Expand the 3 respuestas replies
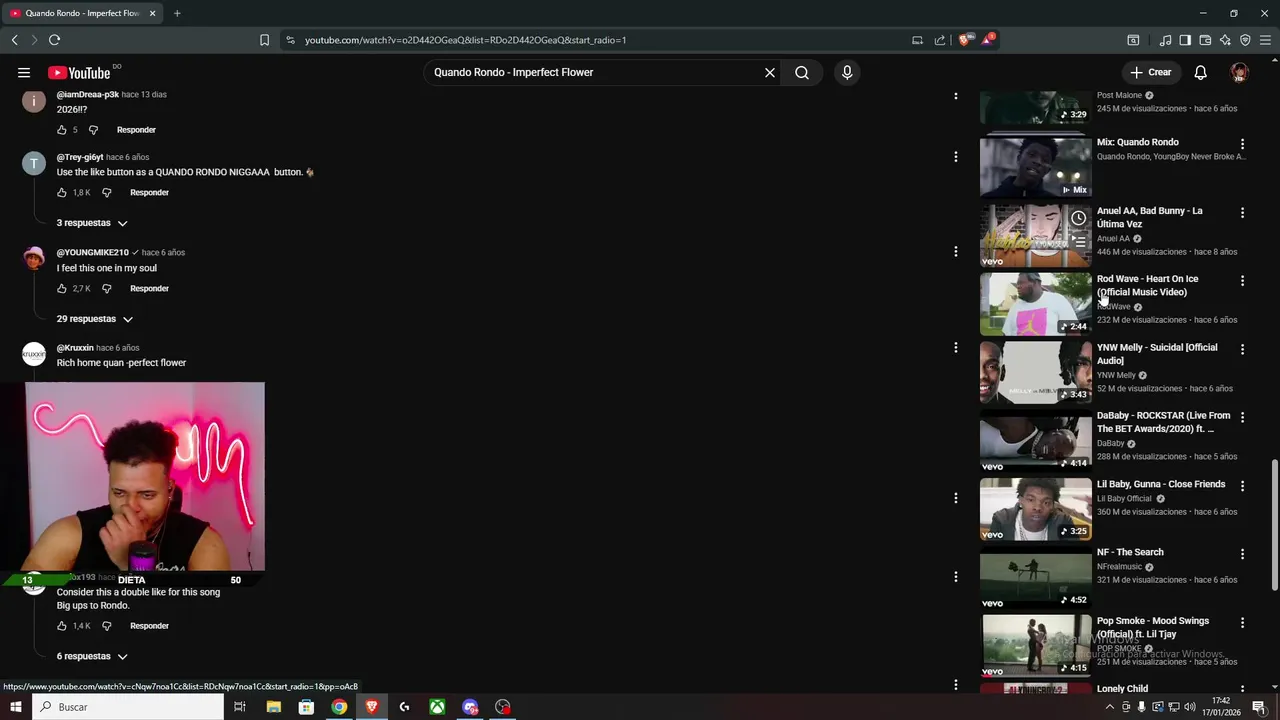The image size is (1280, 720). tap(92, 223)
